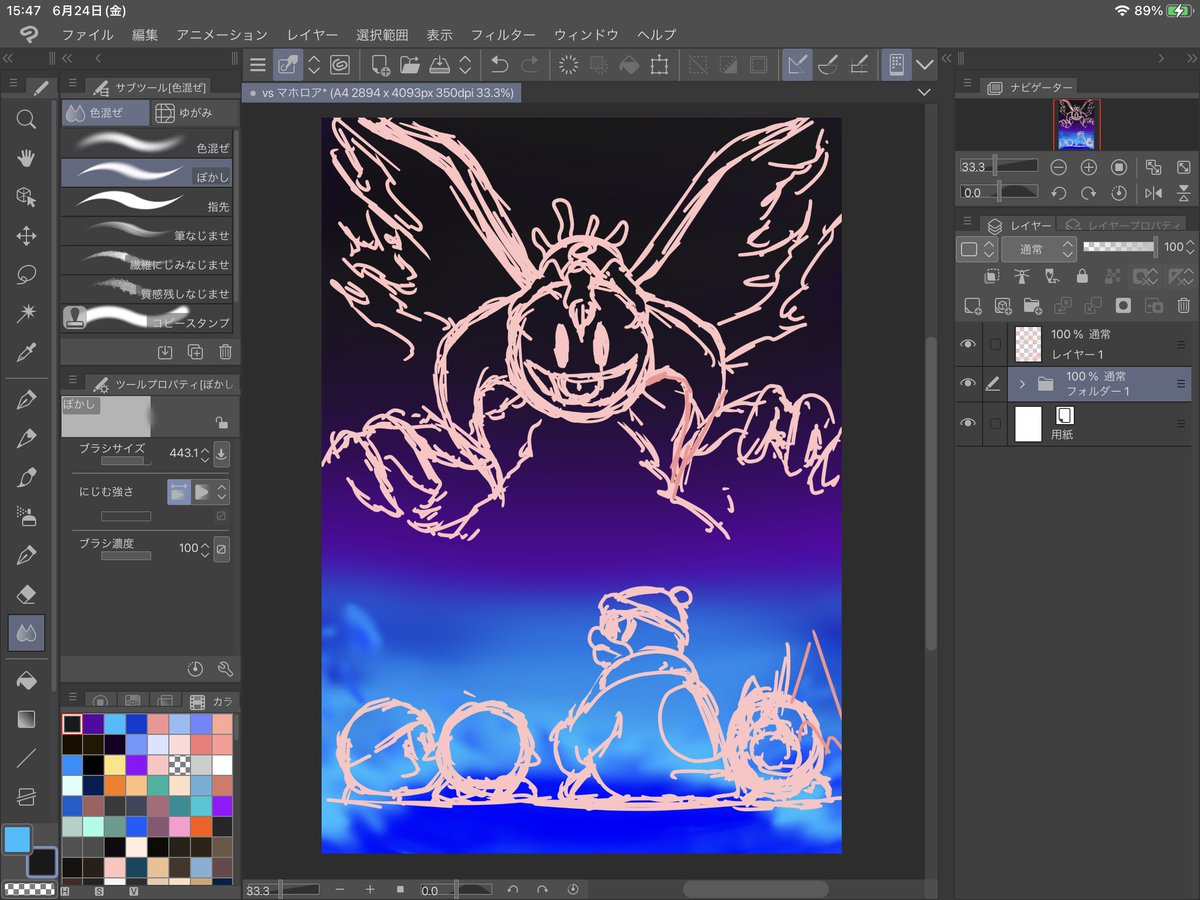This screenshot has height=900, width=1200.
Task: Click the layer opacity slider beside 100
Action: coord(1121,247)
